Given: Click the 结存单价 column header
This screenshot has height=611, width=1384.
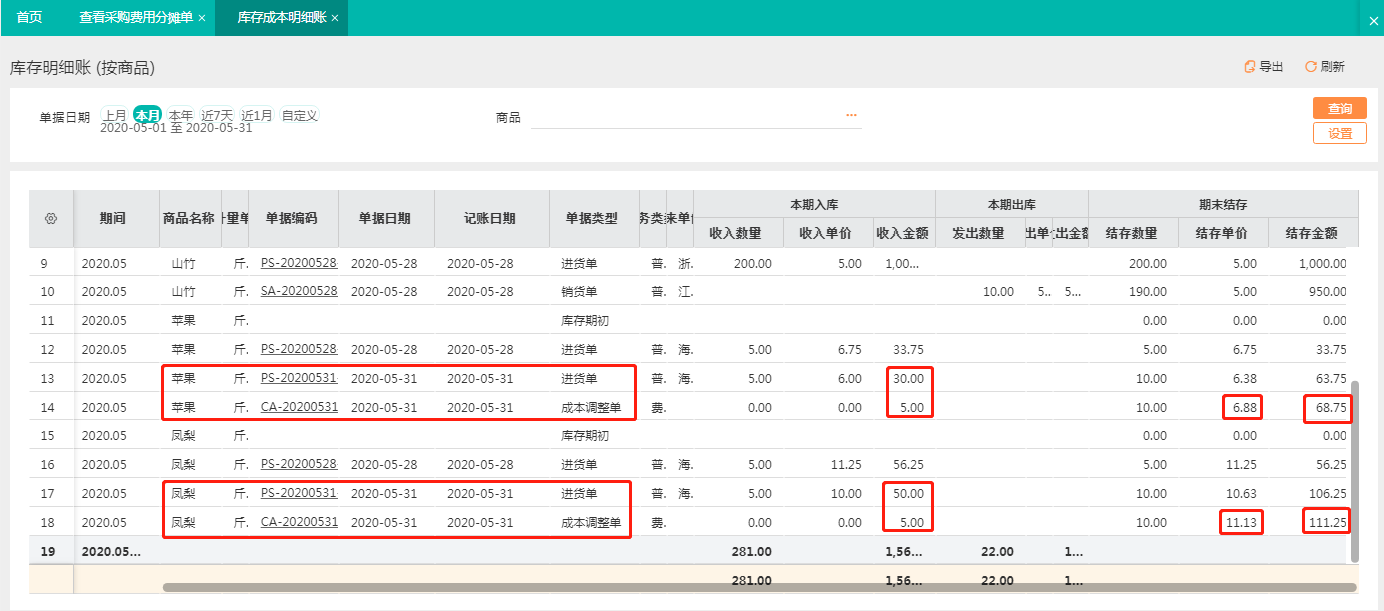Looking at the screenshot, I should 1222,233.
